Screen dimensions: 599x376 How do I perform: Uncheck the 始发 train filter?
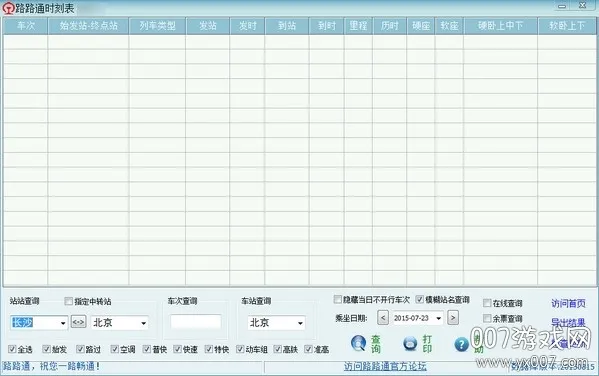pos(46,349)
